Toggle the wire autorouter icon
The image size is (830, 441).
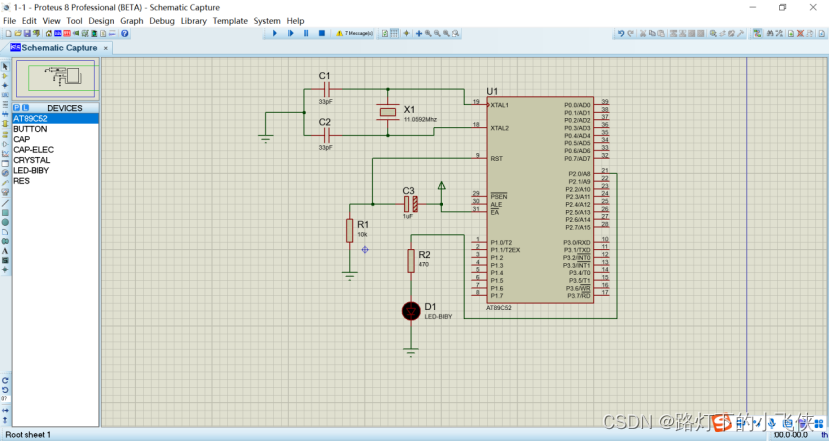(x=757, y=33)
